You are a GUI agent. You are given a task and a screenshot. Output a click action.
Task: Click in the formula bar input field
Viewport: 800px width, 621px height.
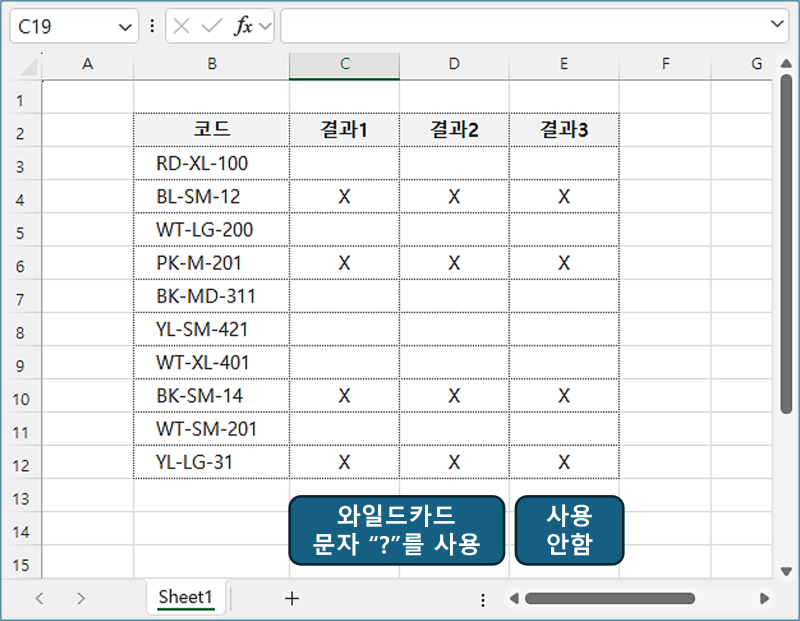(x=520, y=27)
